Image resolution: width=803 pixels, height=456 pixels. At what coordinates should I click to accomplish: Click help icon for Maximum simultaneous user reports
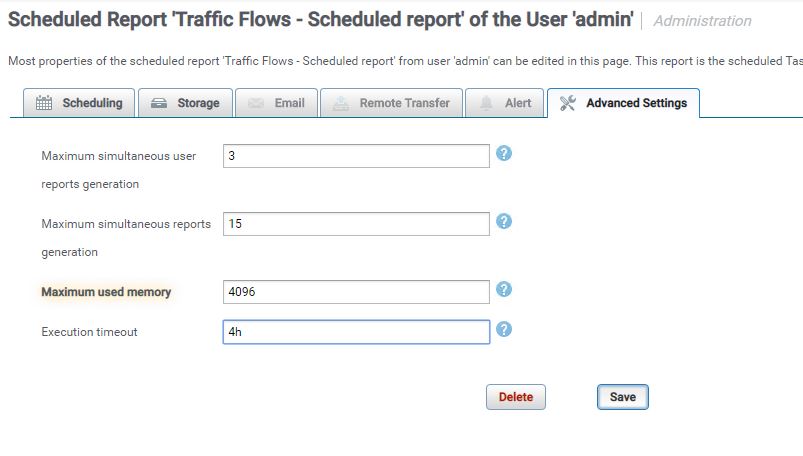click(x=504, y=154)
